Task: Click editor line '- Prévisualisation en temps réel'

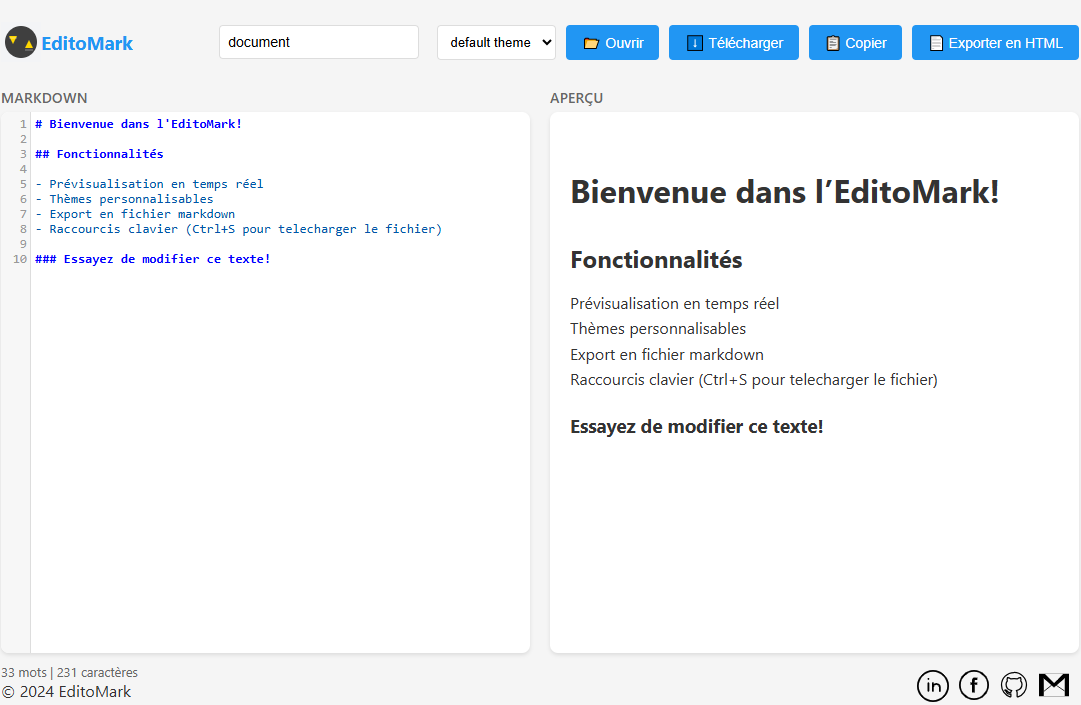Action: click(149, 184)
